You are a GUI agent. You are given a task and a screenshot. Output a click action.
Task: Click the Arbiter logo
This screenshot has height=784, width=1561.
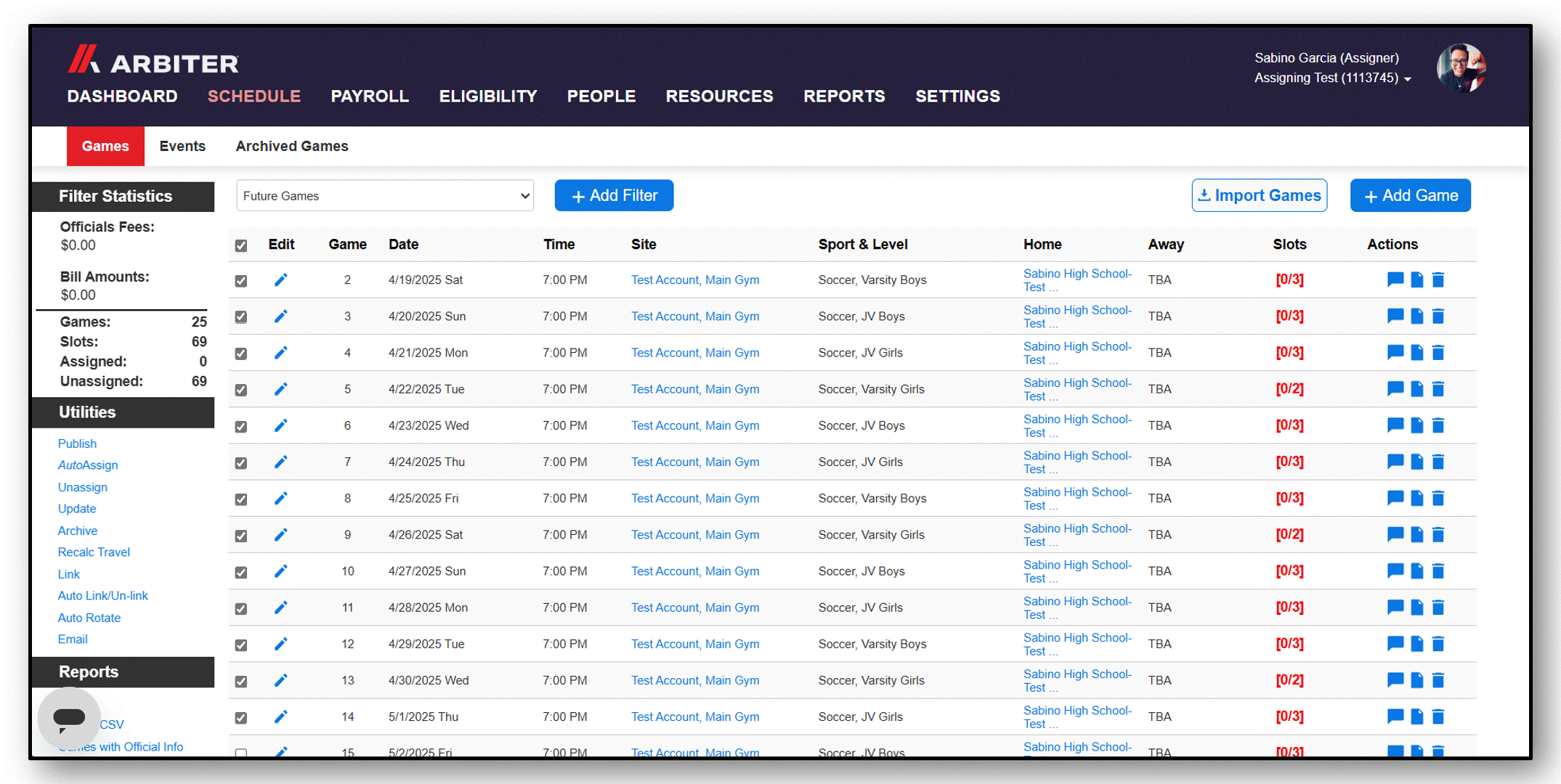pos(153,60)
